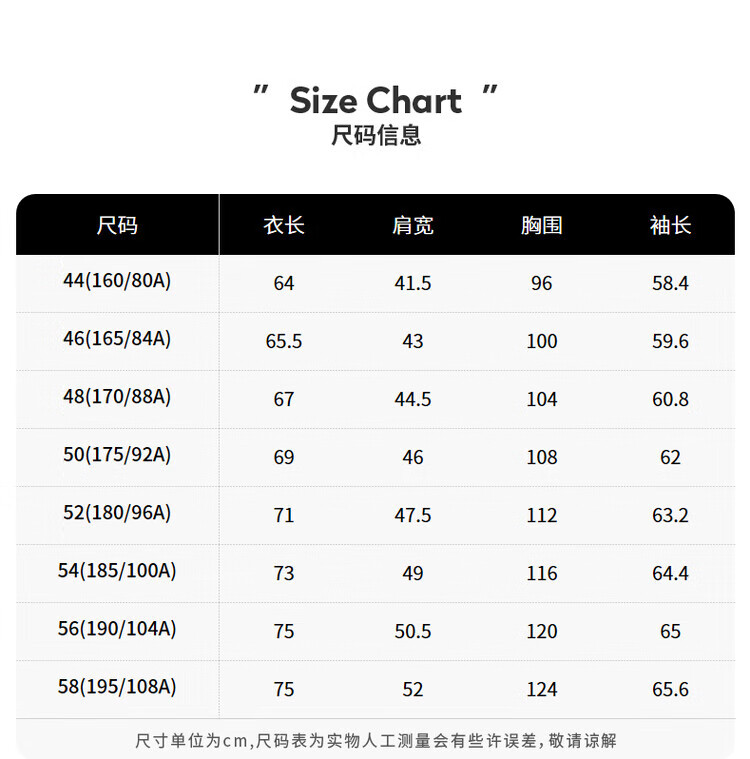750x759 pixels.
Task: Select size 46(165/84A) row label
Action: [x=117, y=339]
